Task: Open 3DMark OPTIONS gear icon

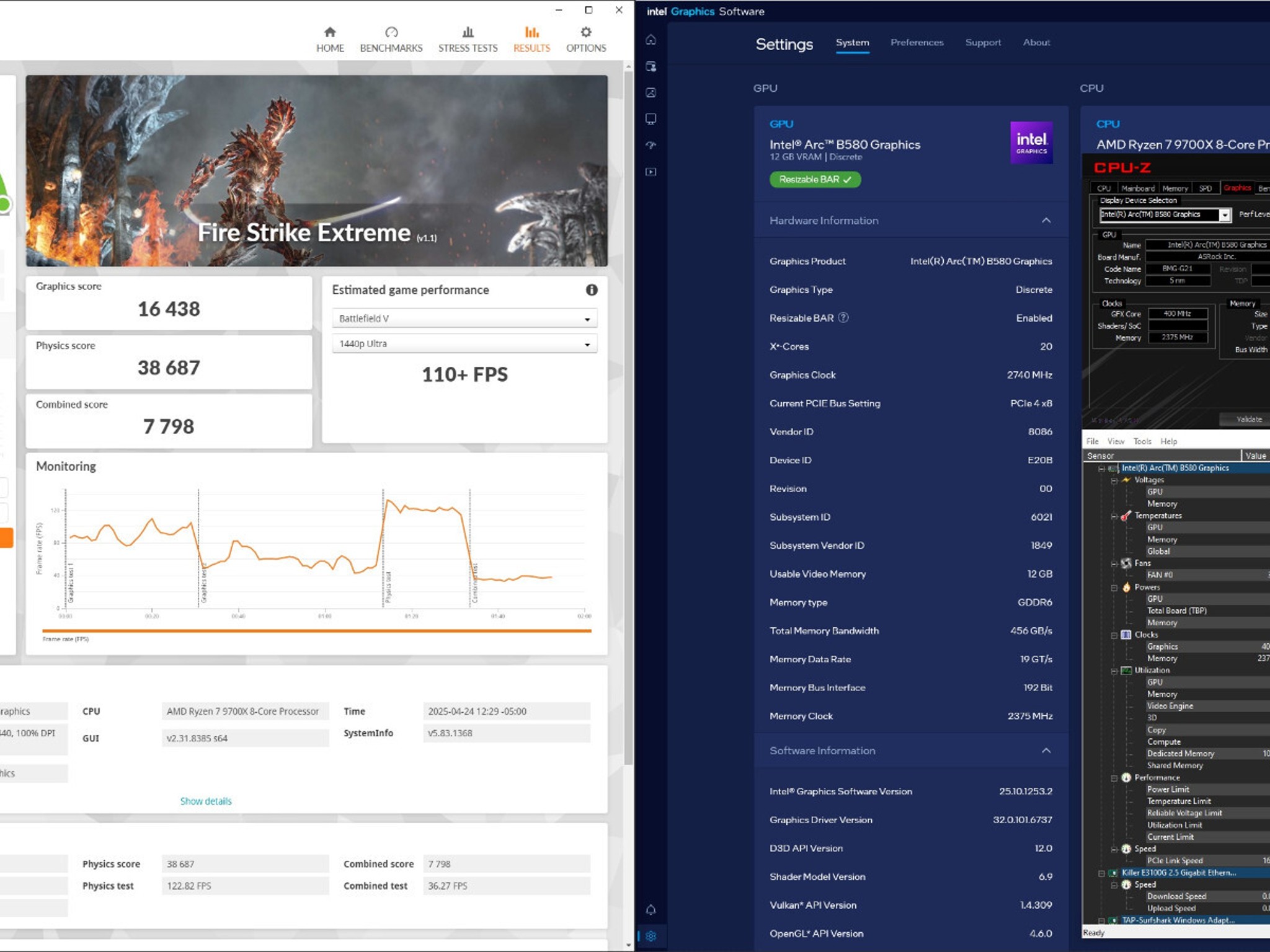Action: tap(586, 32)
